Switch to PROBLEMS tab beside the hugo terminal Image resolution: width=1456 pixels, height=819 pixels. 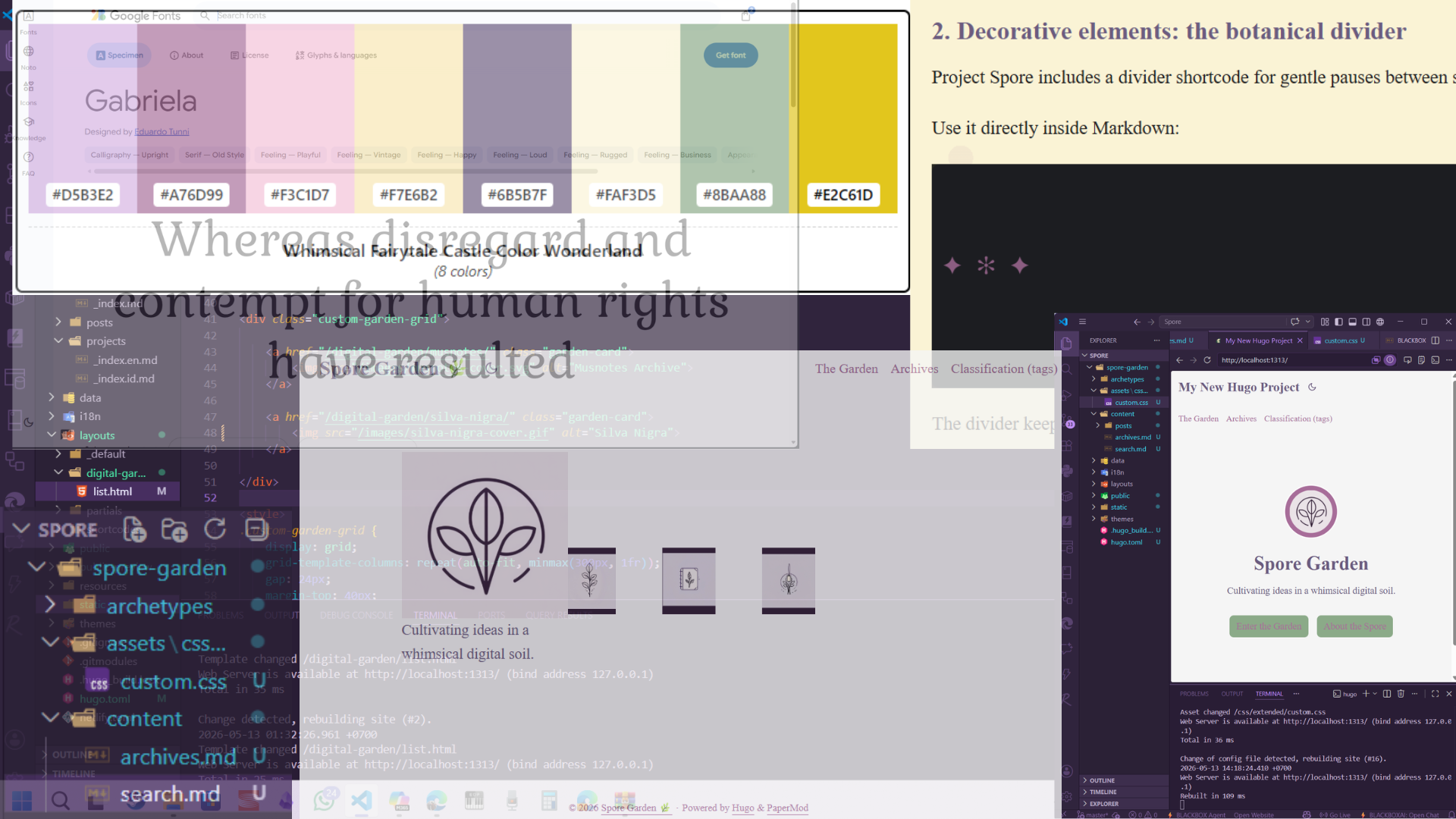[x=1194, y=694]
